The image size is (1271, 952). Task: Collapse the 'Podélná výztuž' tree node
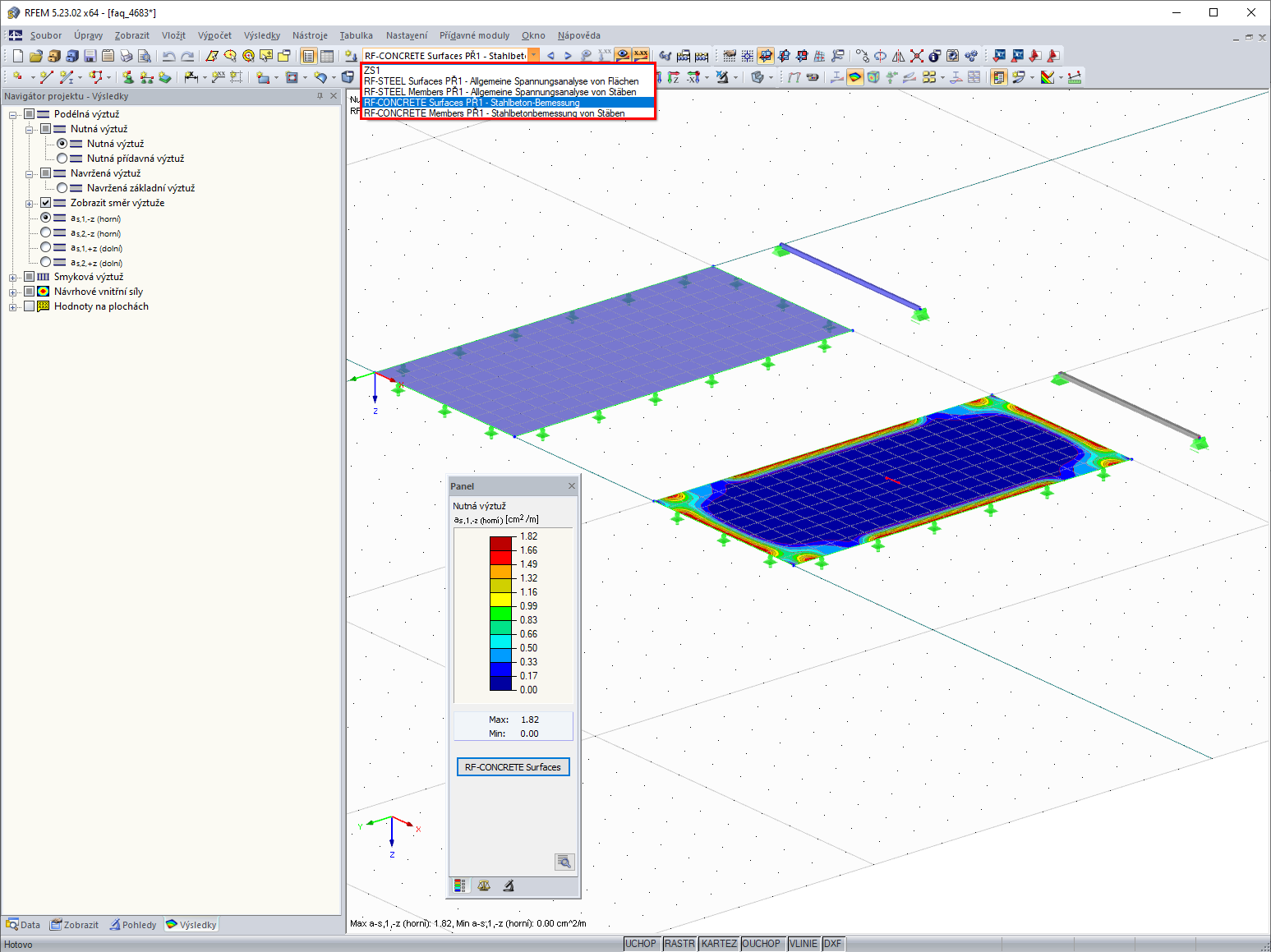pyautogui.click(x=12, y=115)
